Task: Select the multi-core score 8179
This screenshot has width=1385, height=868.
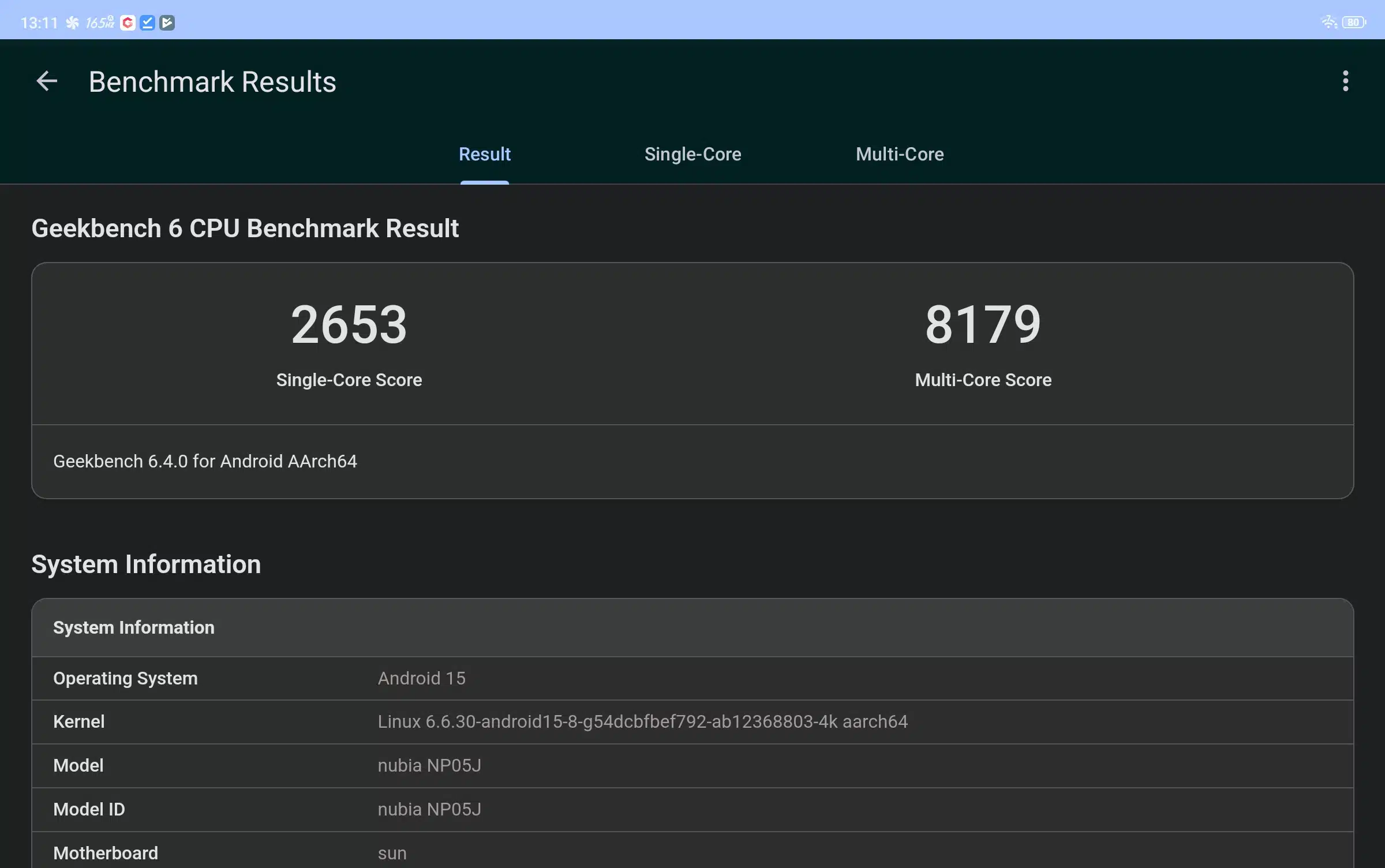Action: pos(983,324)
